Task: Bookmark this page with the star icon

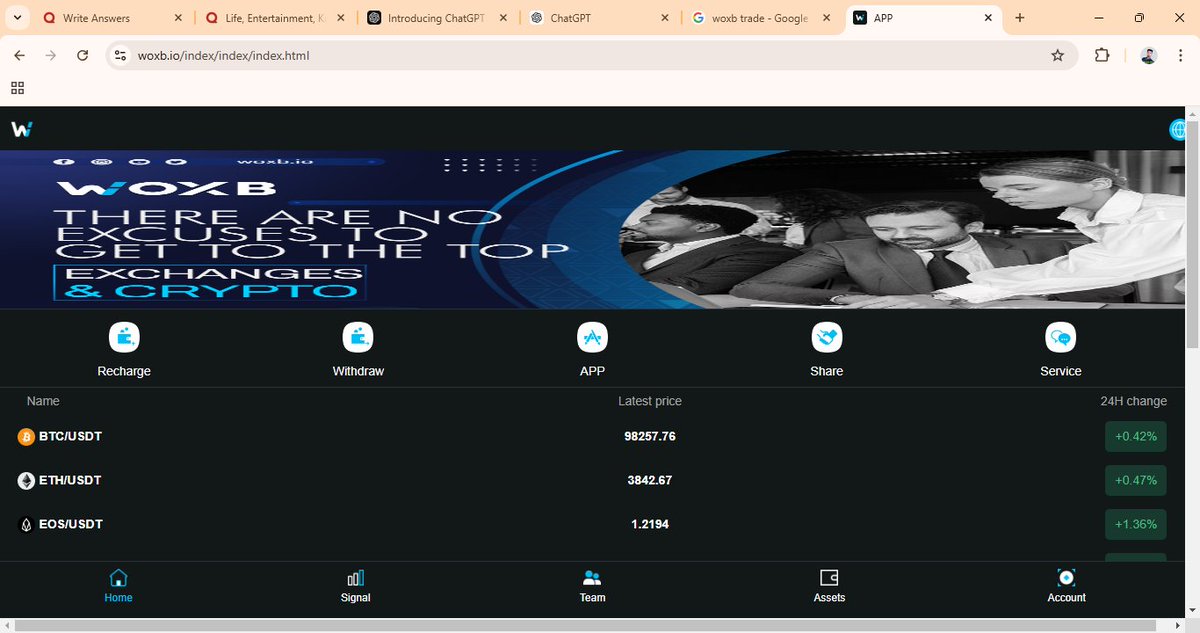Action: [1057, 56]
